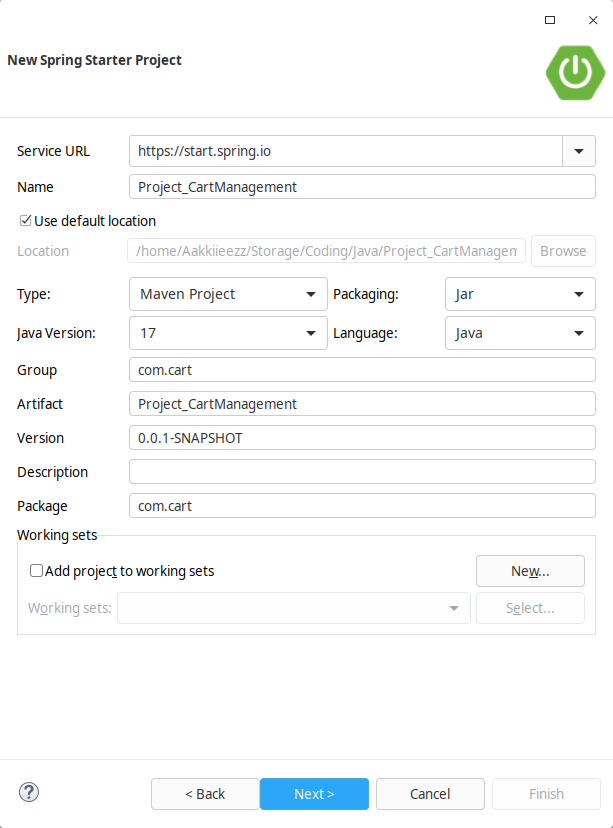Viewport: 613px width, 828px height.
Task: Open the Language dropdown showing Java
Action: pos(577,333)
